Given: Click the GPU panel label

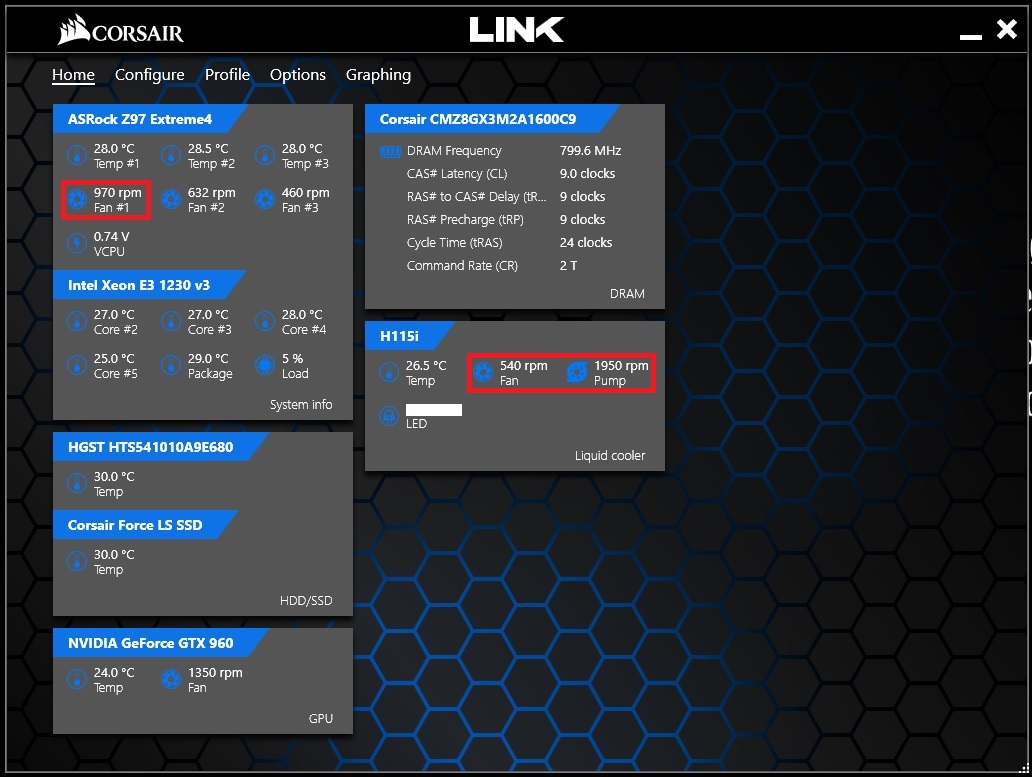Looking at the screenshot, I should coord(321,718).
